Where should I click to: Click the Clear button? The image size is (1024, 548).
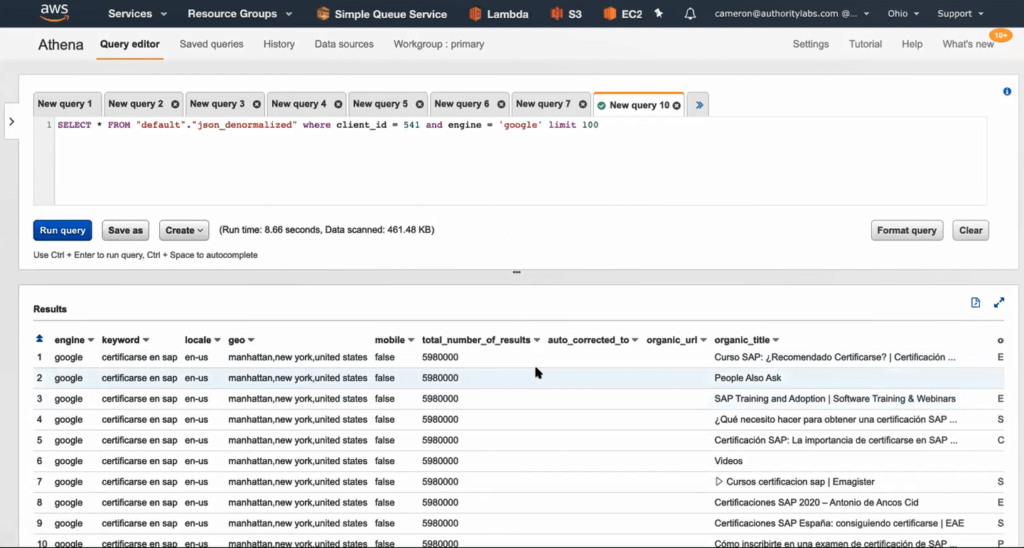(970, 231)
